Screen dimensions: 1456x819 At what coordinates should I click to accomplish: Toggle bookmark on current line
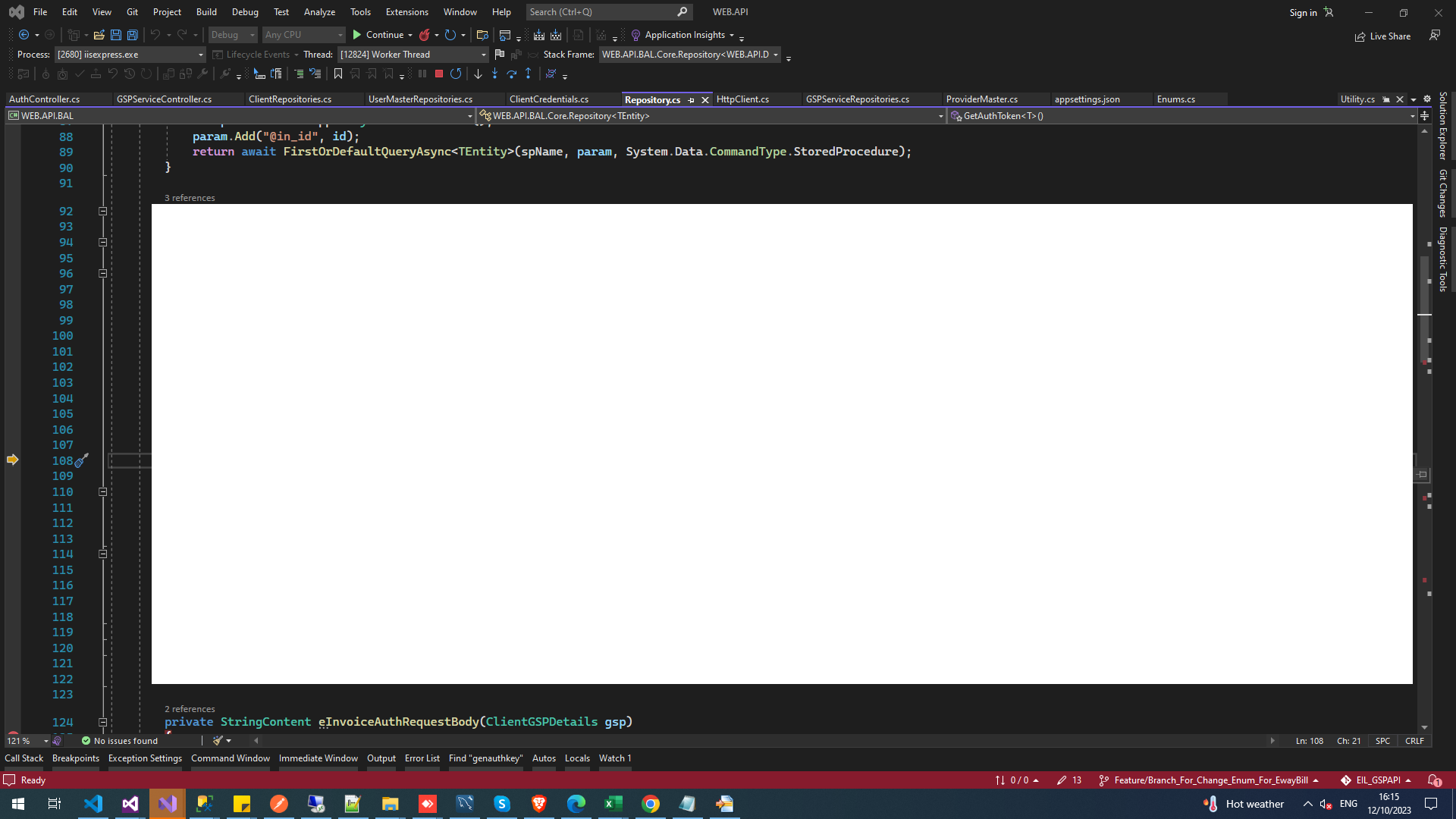tap(338, 74)
